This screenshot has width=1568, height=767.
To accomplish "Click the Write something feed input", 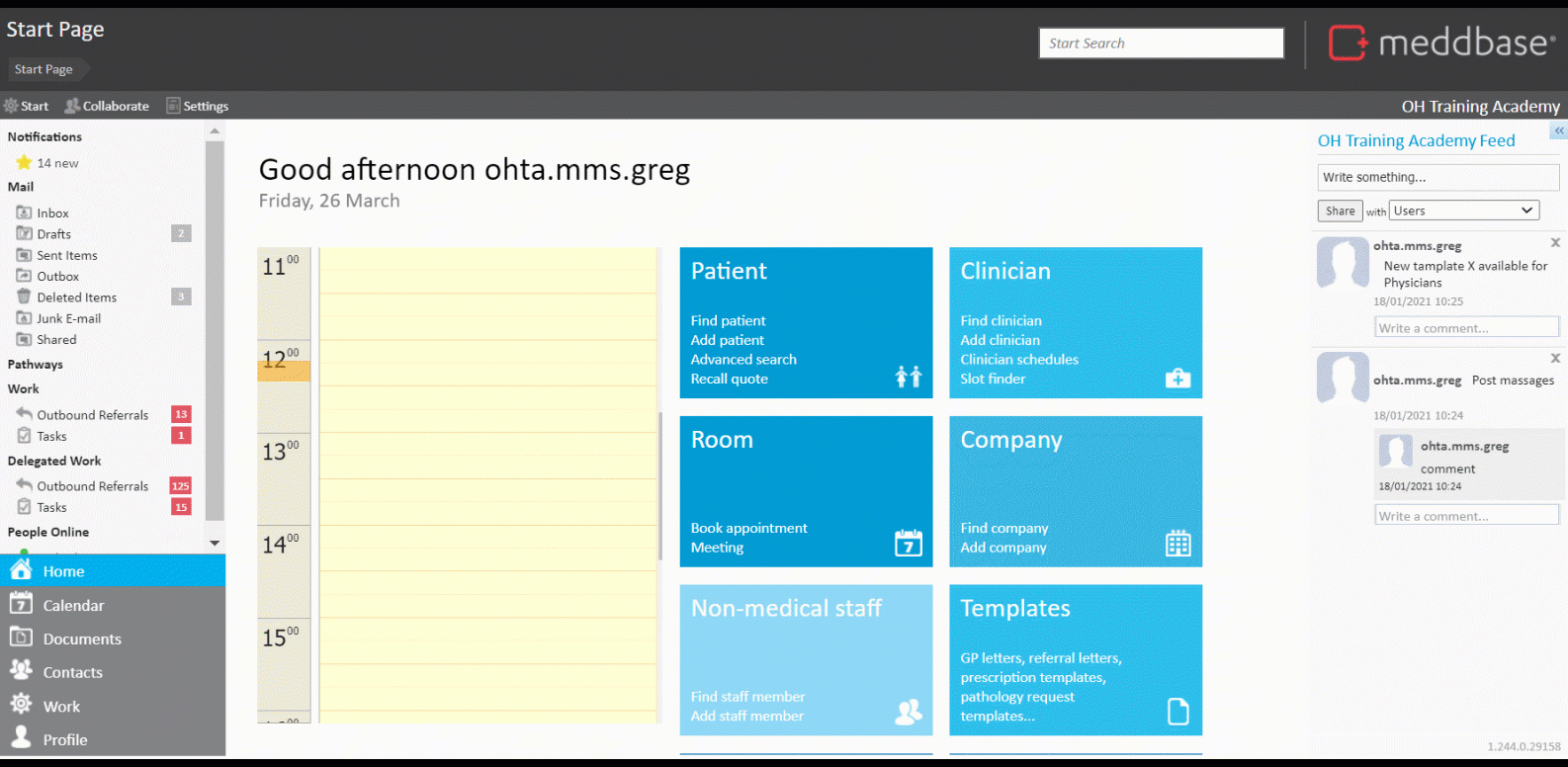I will tap(1438, 177).
